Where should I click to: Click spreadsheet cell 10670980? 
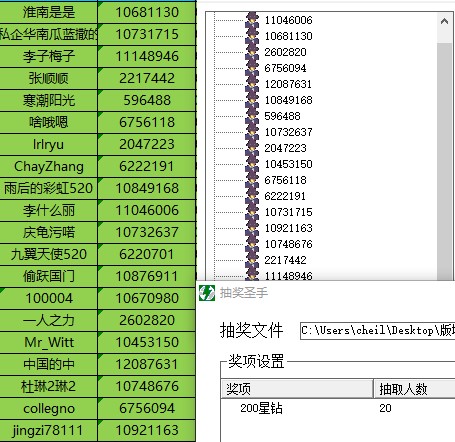147,298
